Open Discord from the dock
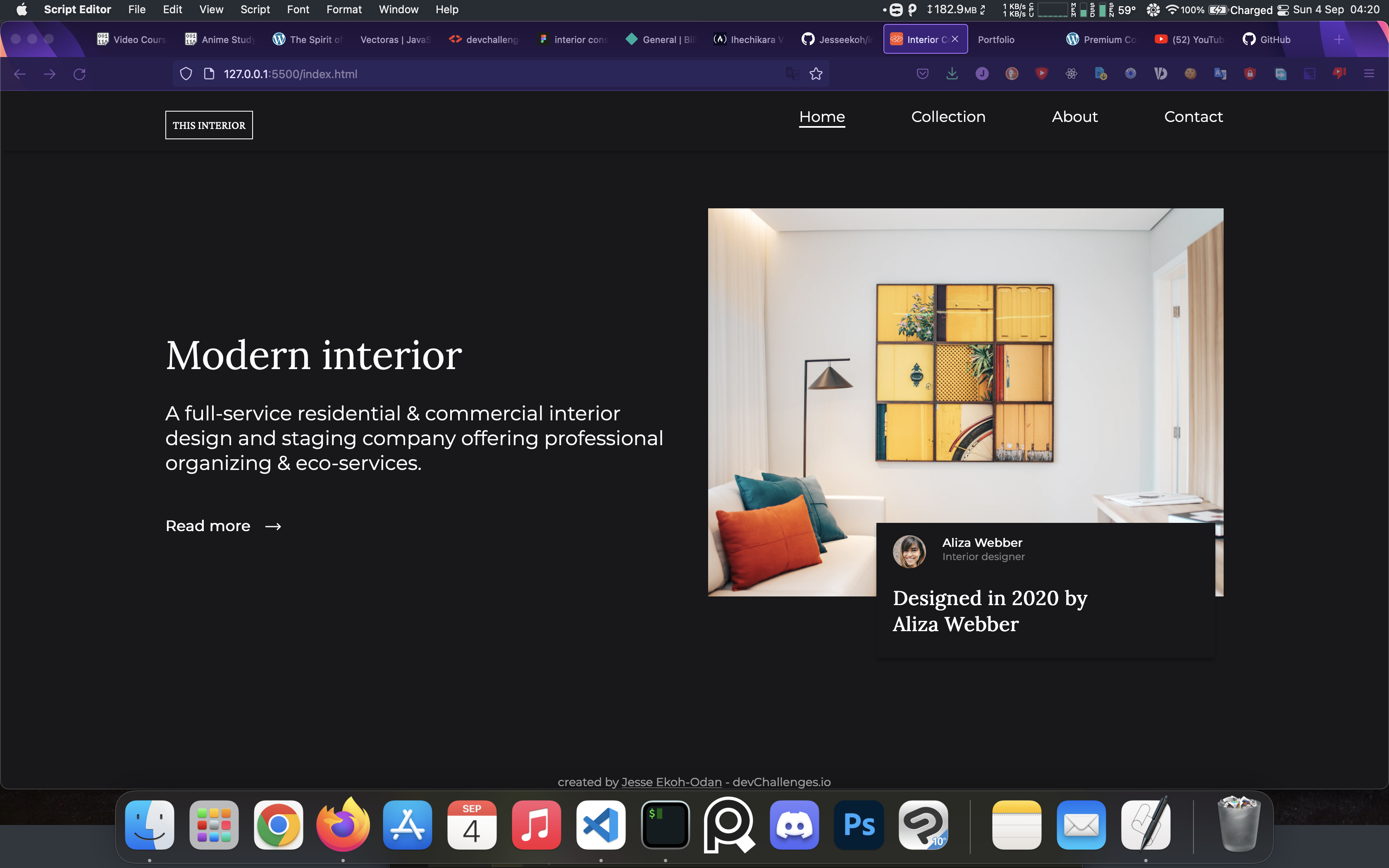This screenshot has width=1389, height=868. (x=795, y=825)
